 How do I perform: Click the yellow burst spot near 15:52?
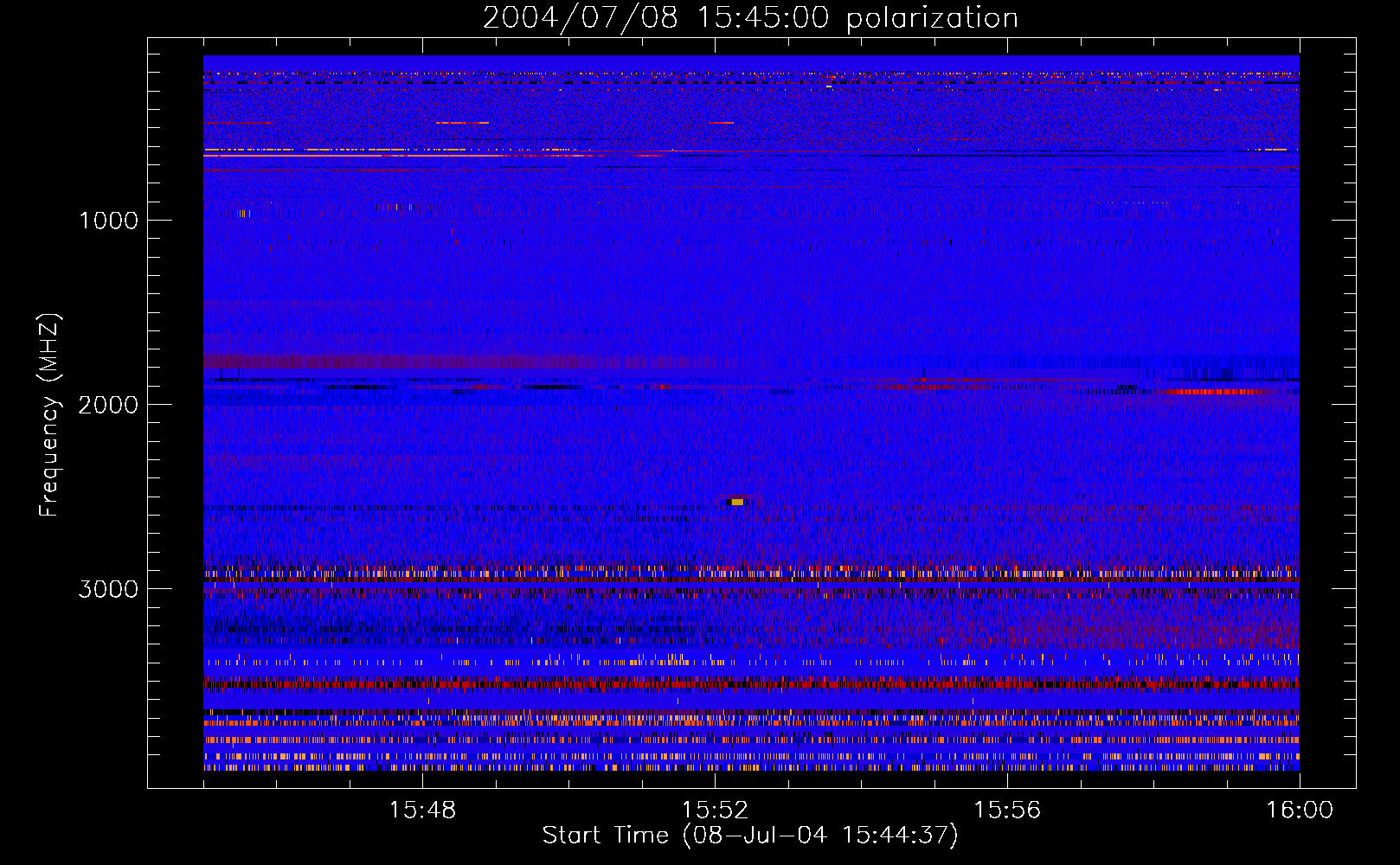(x=737, y=502)
